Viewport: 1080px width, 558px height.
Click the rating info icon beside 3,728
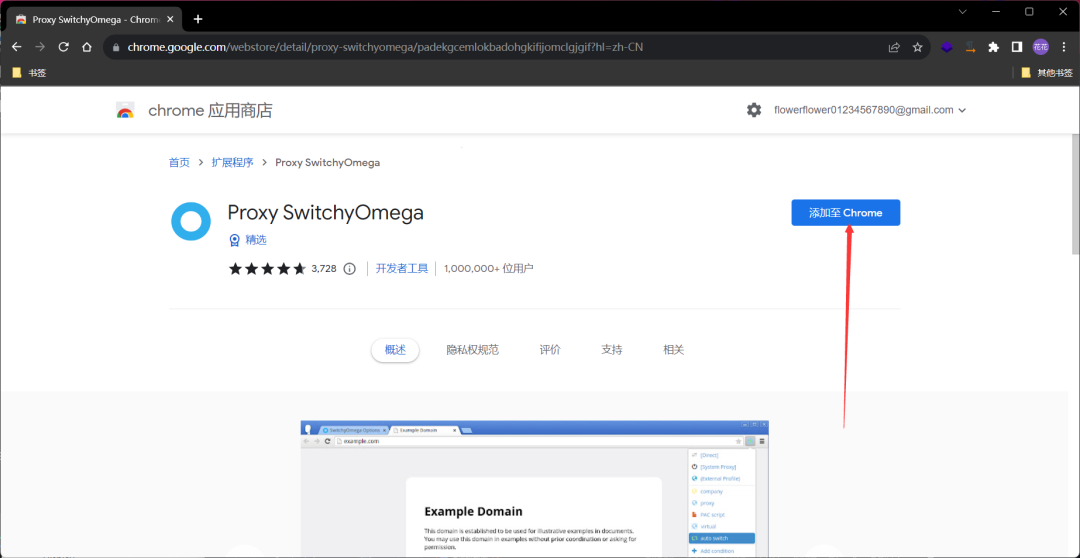tap(350, 268)
